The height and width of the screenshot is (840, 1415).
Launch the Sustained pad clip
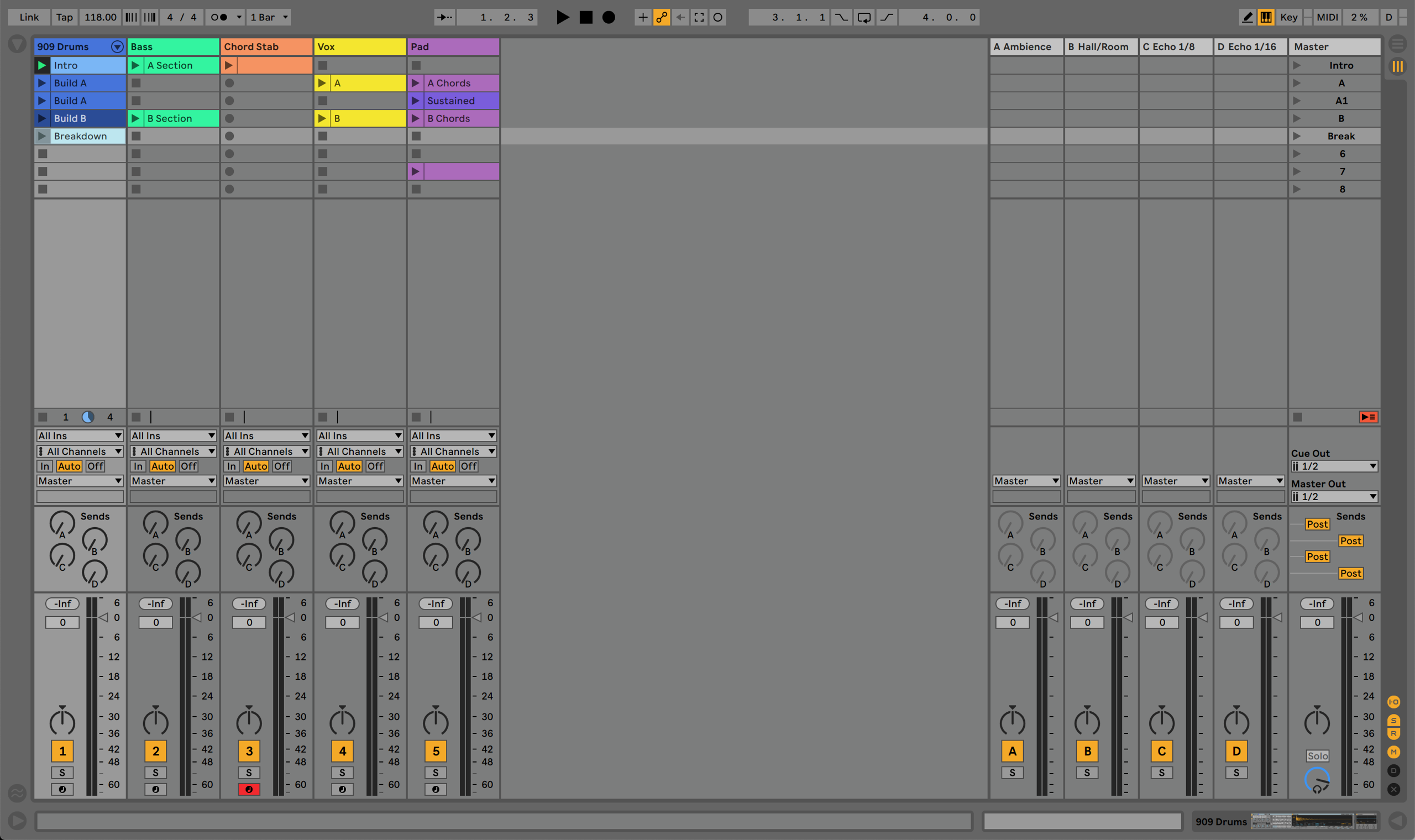click(x=416, y=101)
